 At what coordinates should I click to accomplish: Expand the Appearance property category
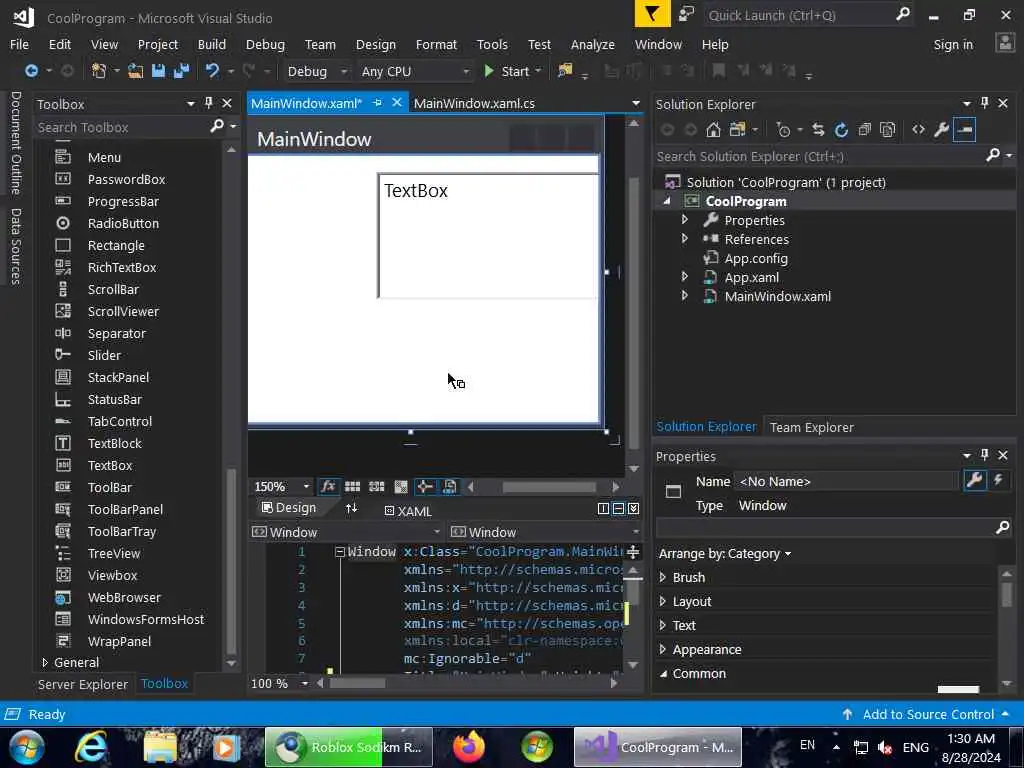pyautogui.click(x=662, y=649)
